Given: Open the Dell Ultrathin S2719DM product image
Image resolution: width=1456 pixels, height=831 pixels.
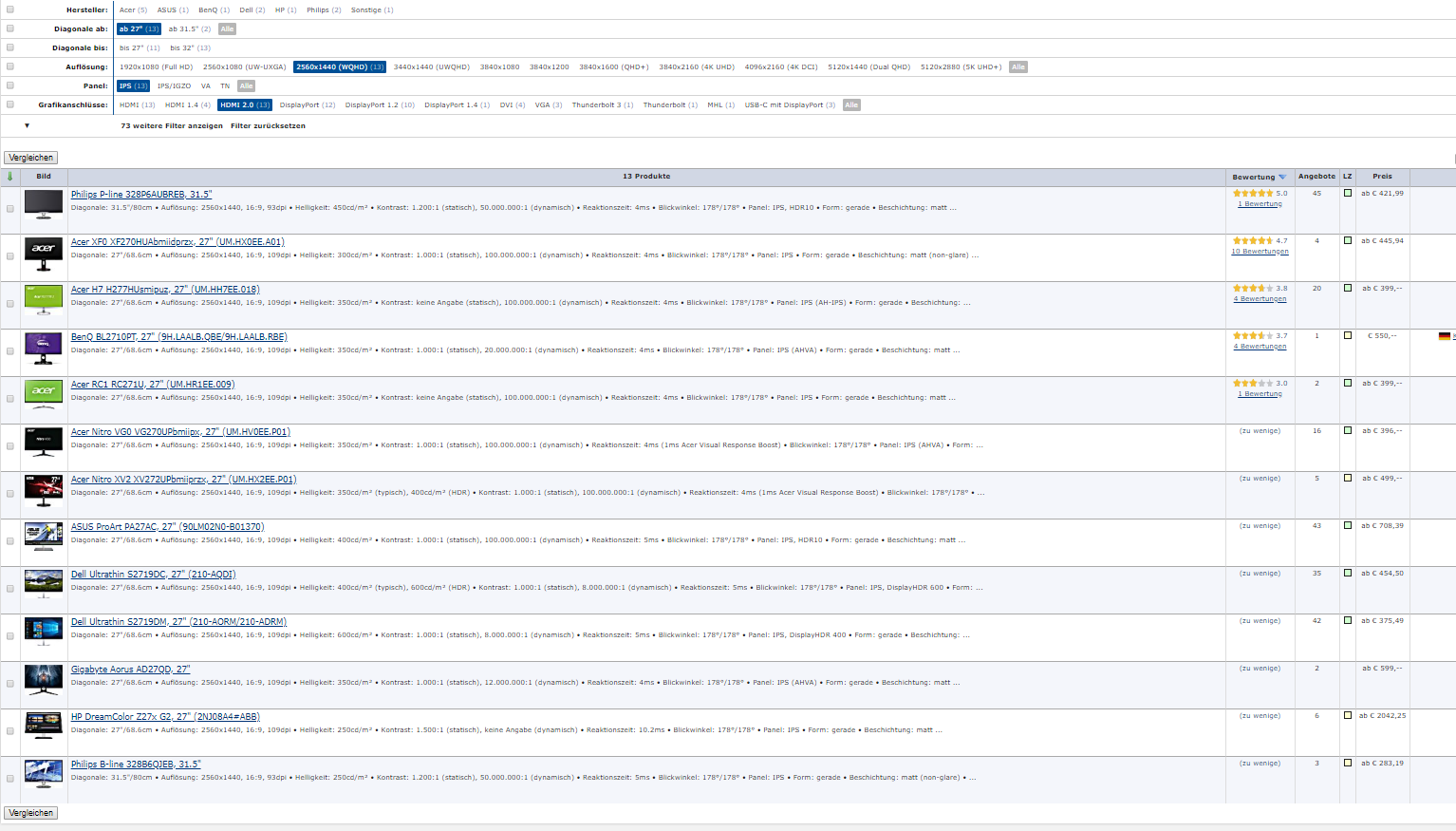Looking at the screenshot, I should pos(44,633).
